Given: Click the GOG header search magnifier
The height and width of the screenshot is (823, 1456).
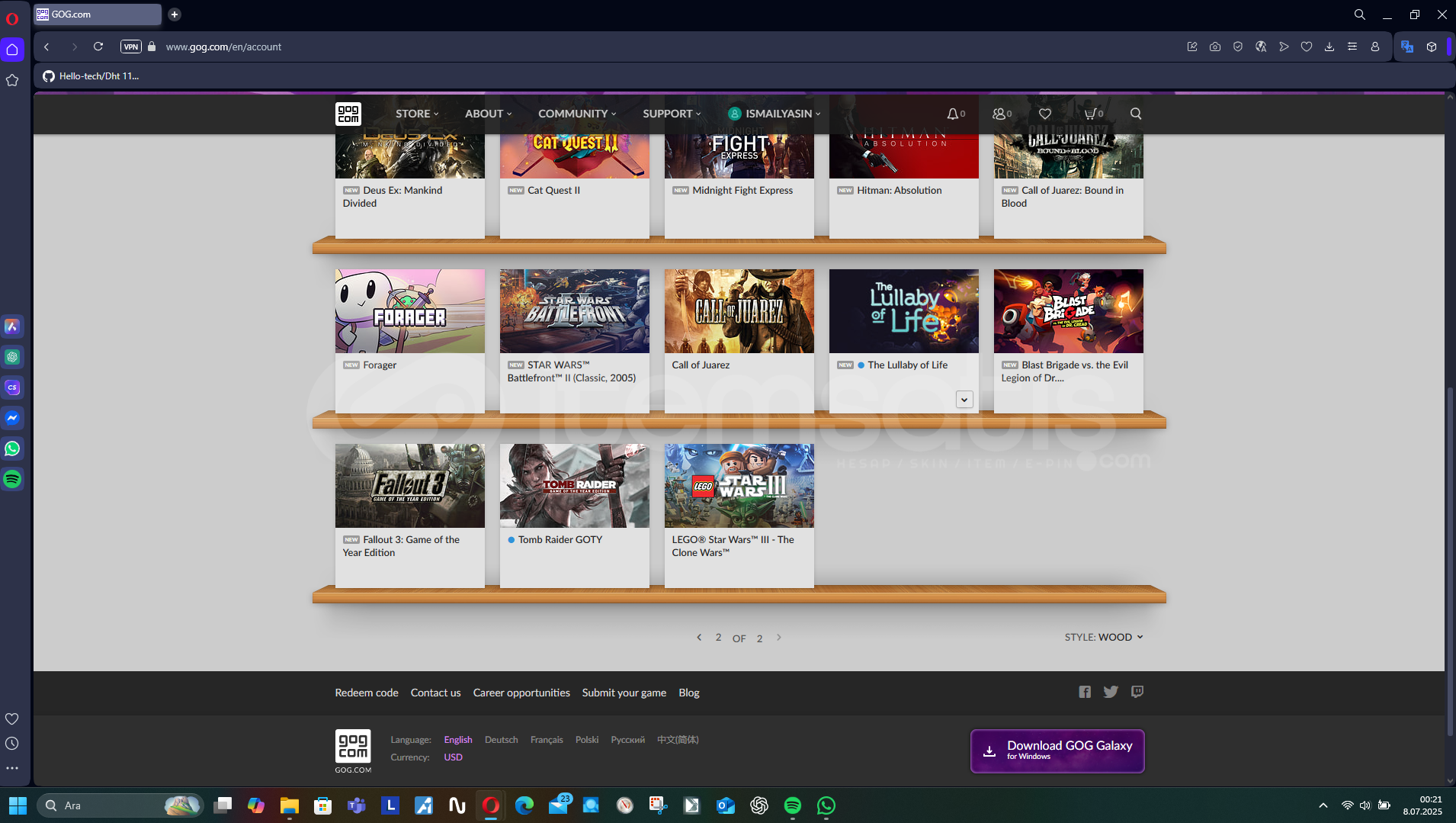Looking at the screenshot, I should click(x=1136, y=114).
